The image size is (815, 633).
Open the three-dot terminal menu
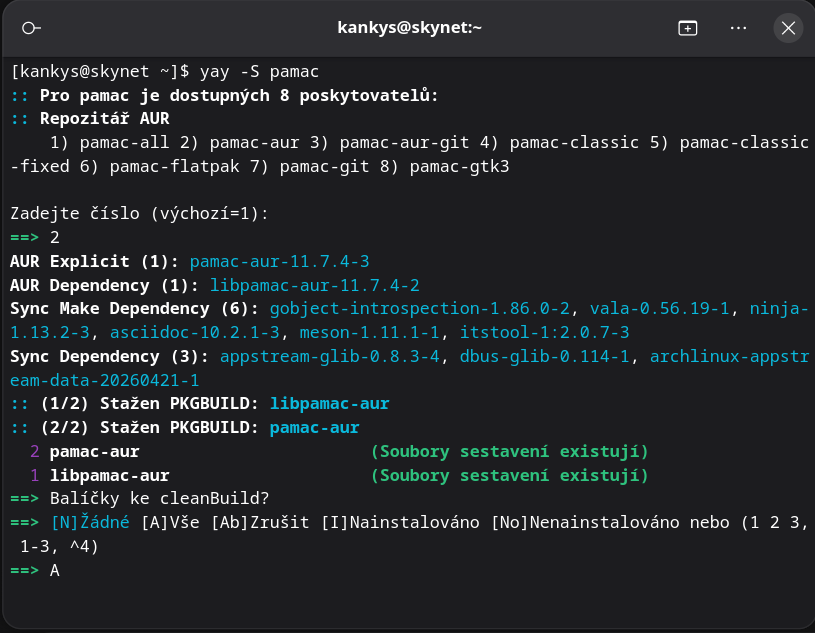pos(739,28)
